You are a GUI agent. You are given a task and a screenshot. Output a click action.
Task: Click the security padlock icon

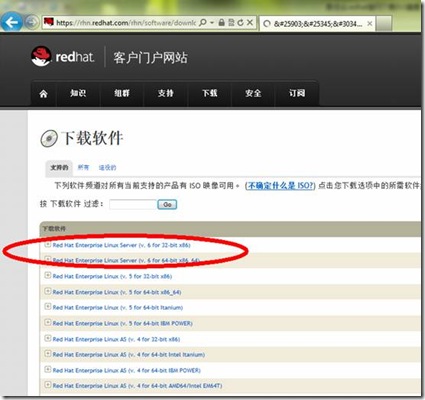[x=221, y=23]
